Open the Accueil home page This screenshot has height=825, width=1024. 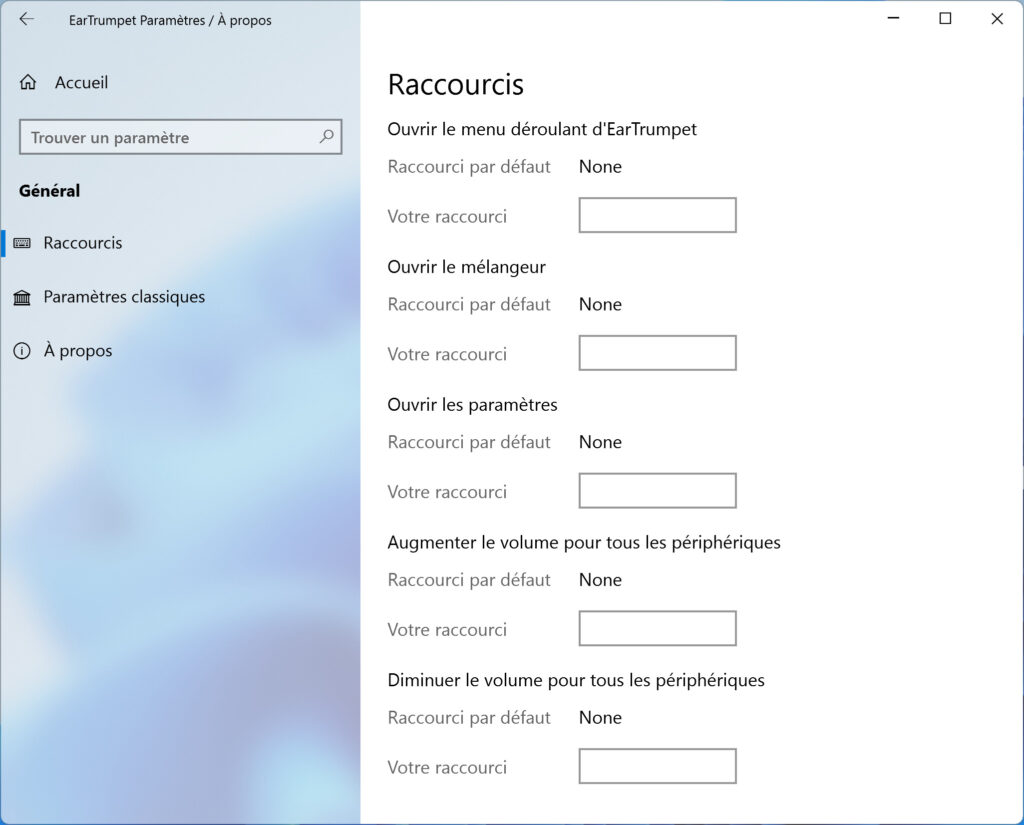point(82,82)
